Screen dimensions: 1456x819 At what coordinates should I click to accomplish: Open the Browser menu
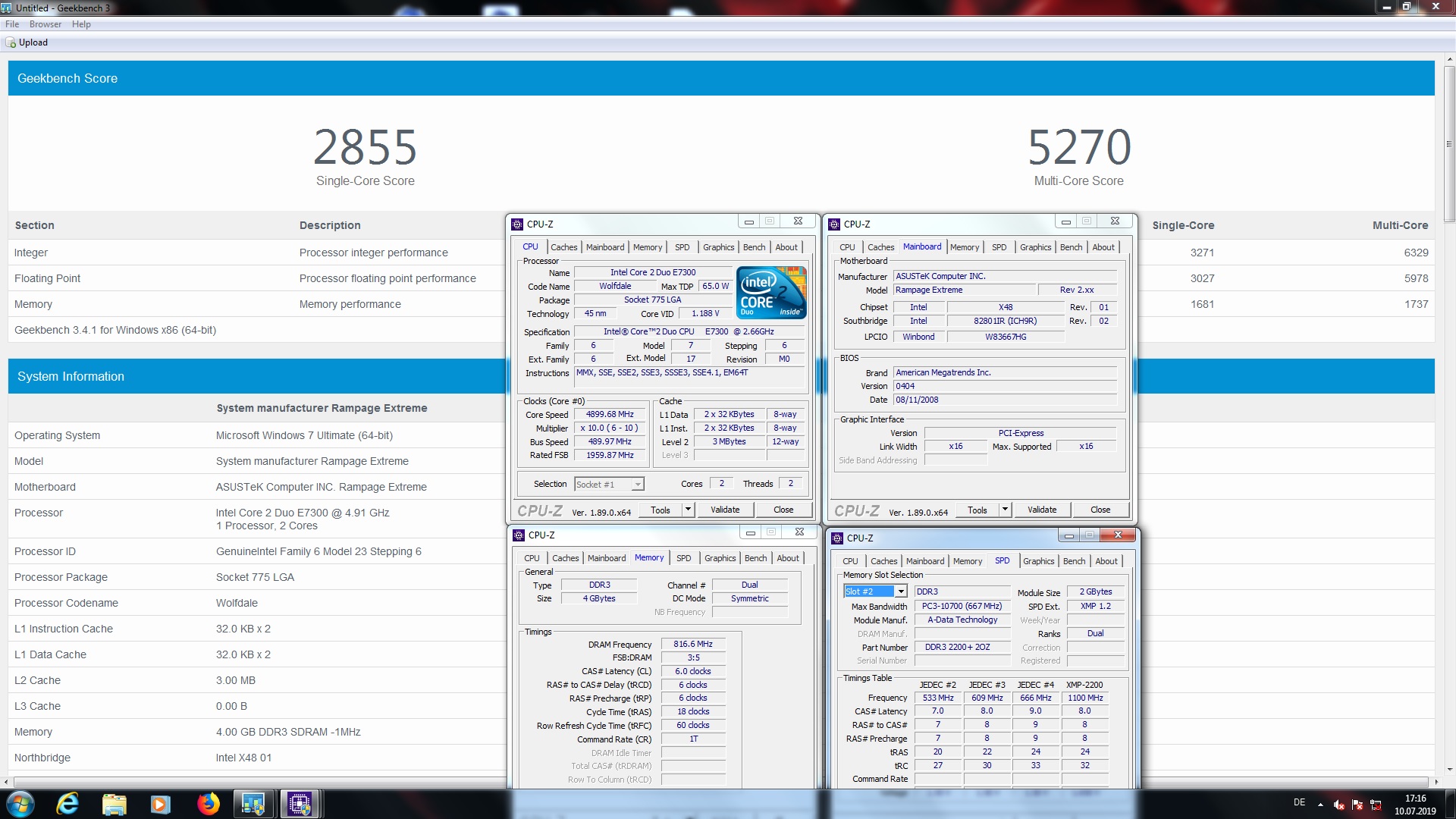[x=45, y=24]
